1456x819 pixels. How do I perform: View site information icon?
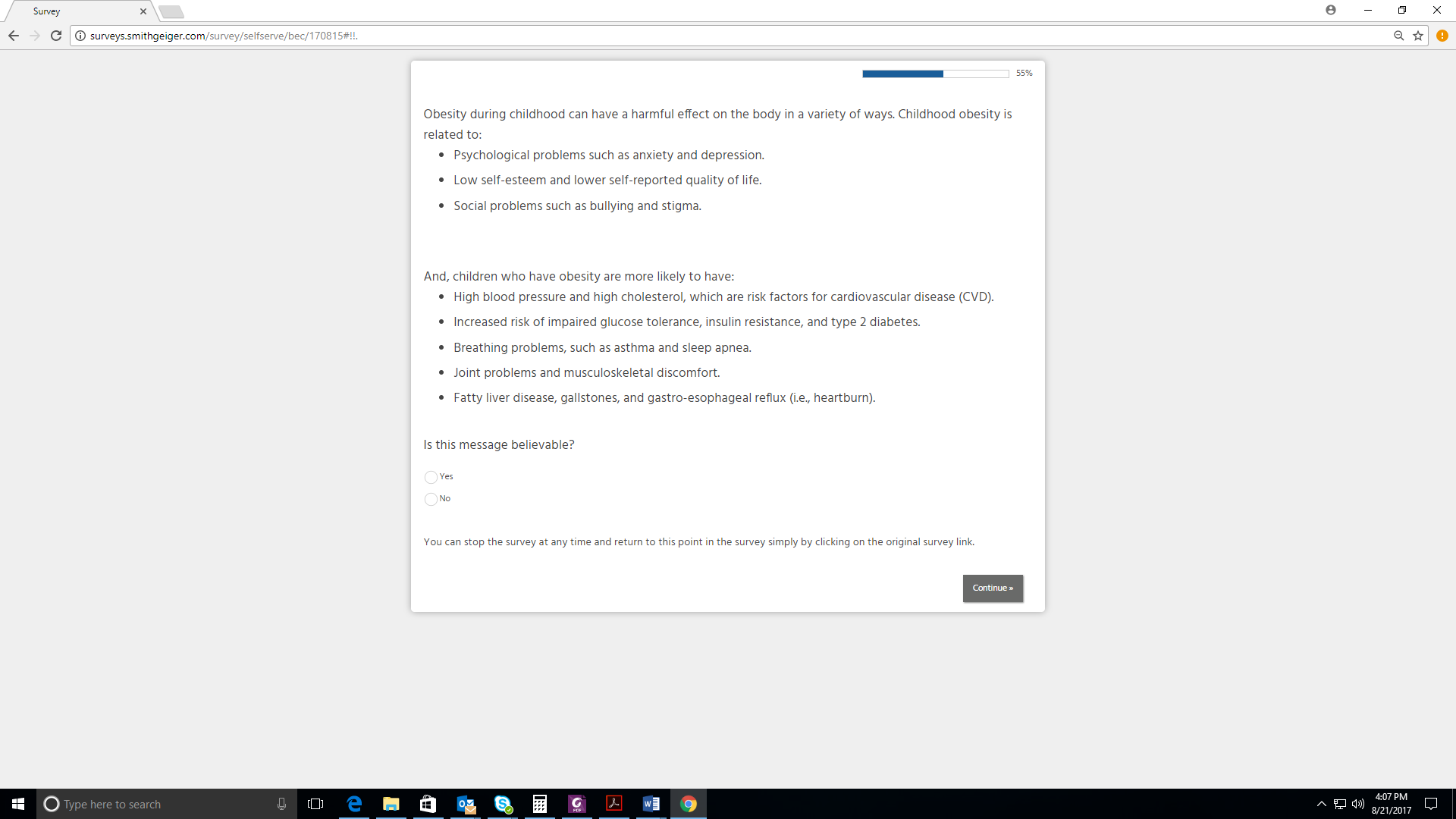point(80,36)
